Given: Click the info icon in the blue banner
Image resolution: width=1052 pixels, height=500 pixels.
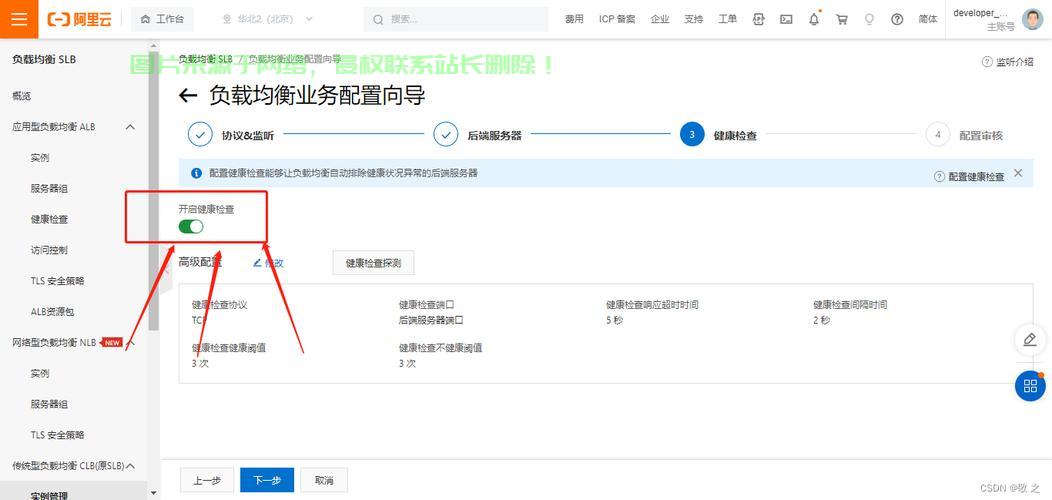Looking at the screenshot, I should pos(197,173).
